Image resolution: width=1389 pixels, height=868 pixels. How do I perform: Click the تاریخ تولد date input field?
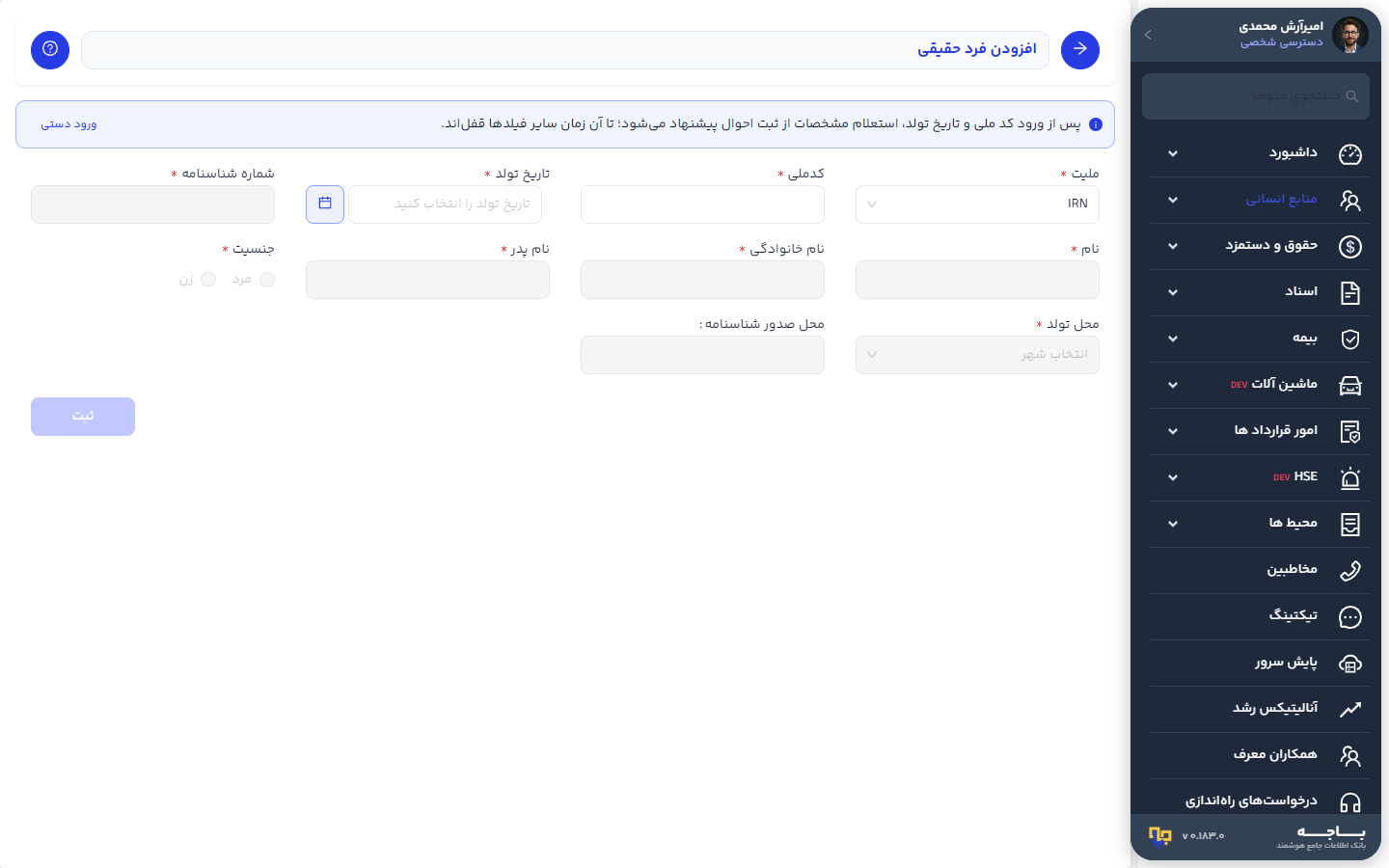coord(445,204)
